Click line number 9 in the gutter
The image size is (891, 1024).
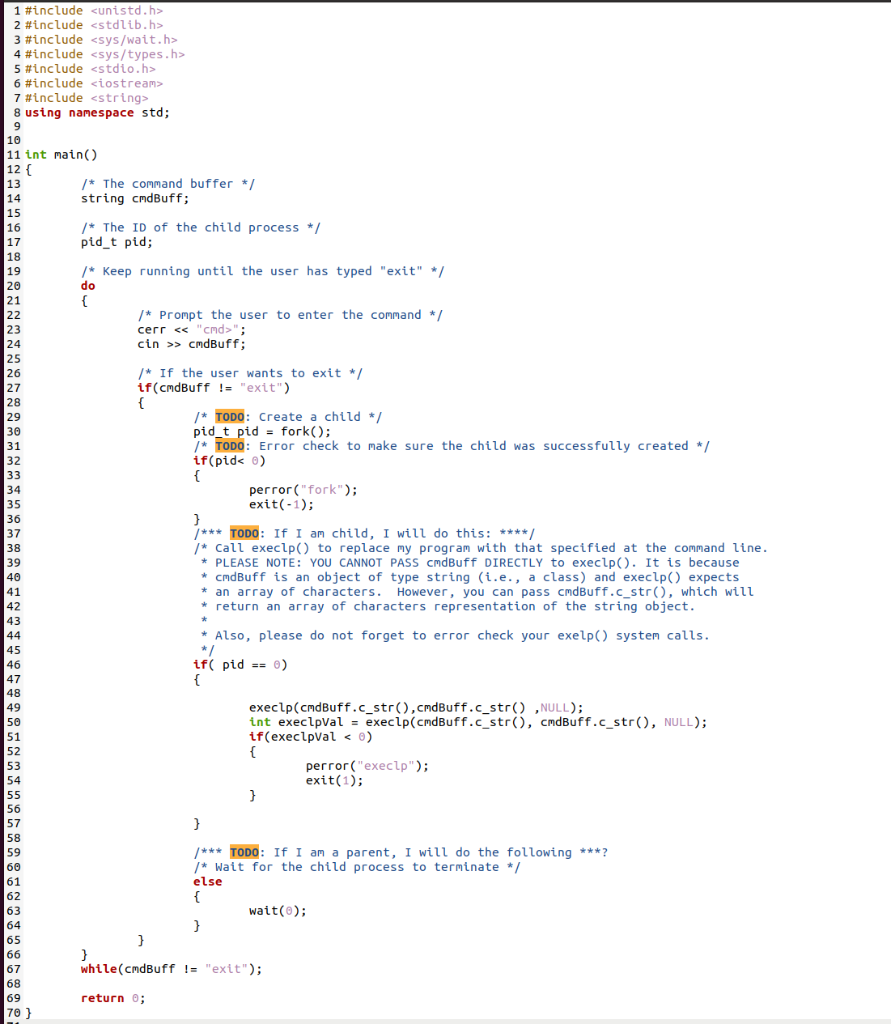click(x=18, y=127)
